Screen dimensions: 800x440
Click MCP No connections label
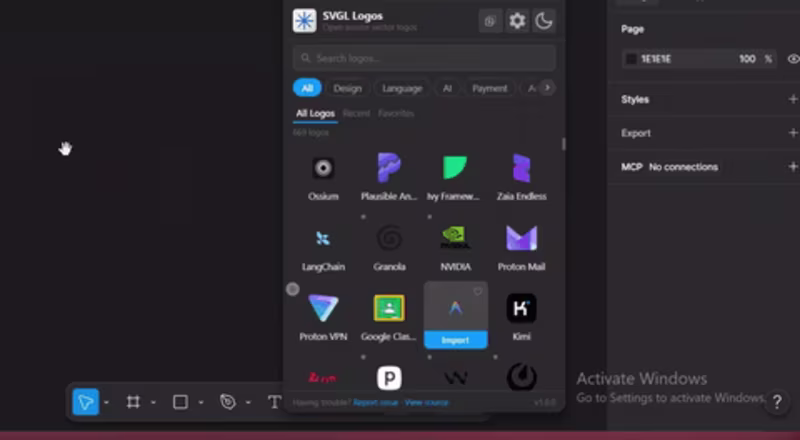669,167
